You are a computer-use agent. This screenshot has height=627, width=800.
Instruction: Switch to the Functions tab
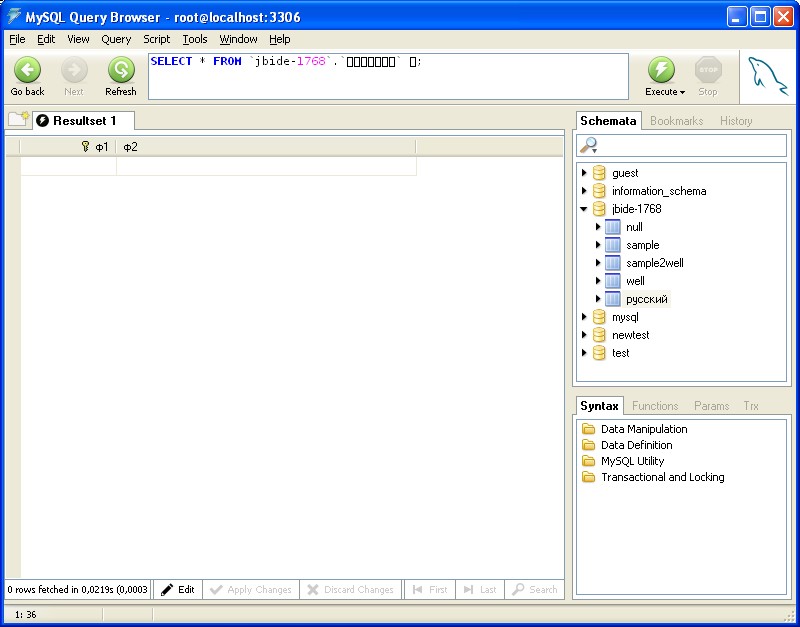pyautogui.click(x=655, y=406)
